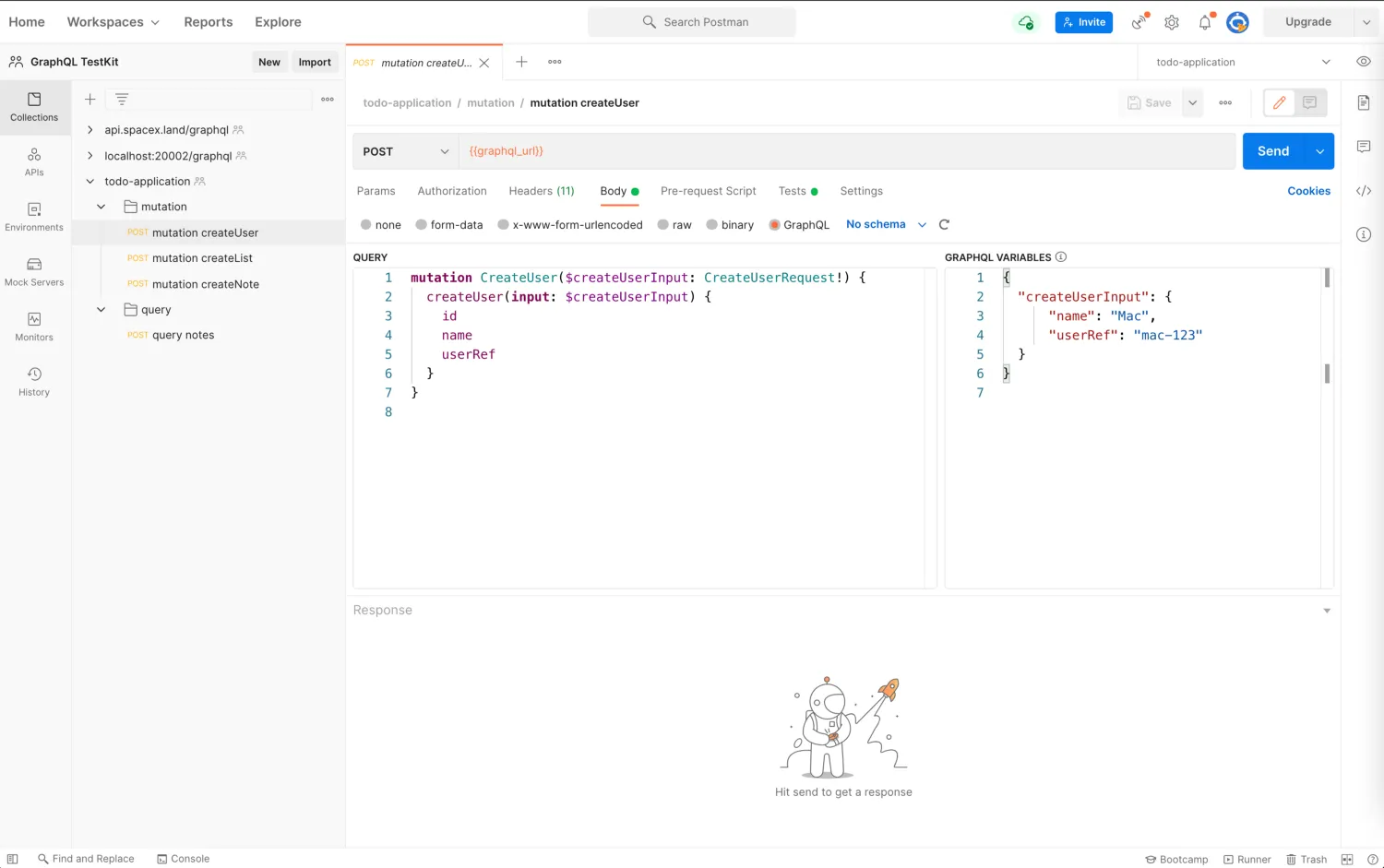Image resolution: width=1384 pixels, height=868 pixels.
Task: Switch to the Tests tab
Action: click(797, 191)
